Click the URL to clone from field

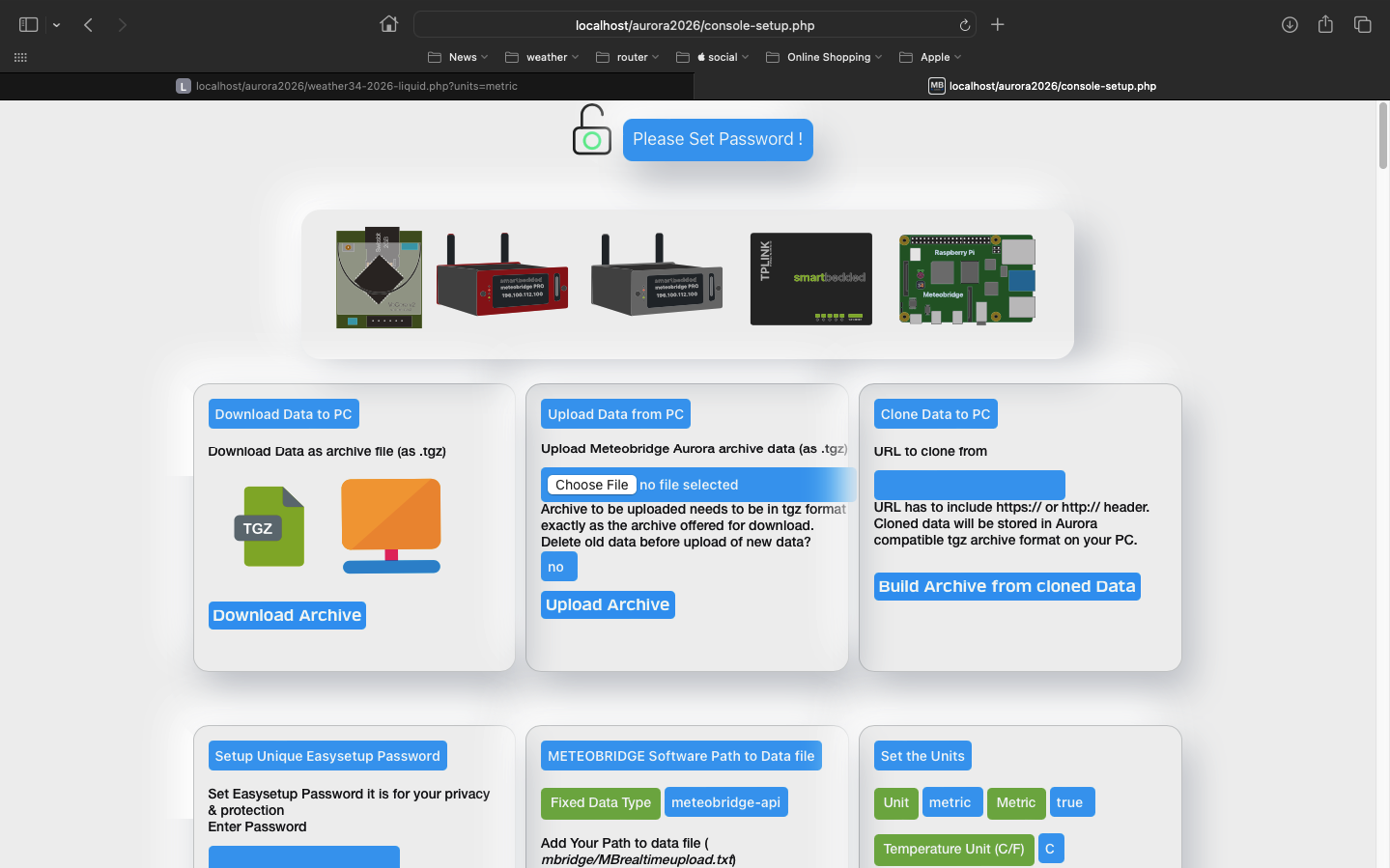tap(969, 485)
